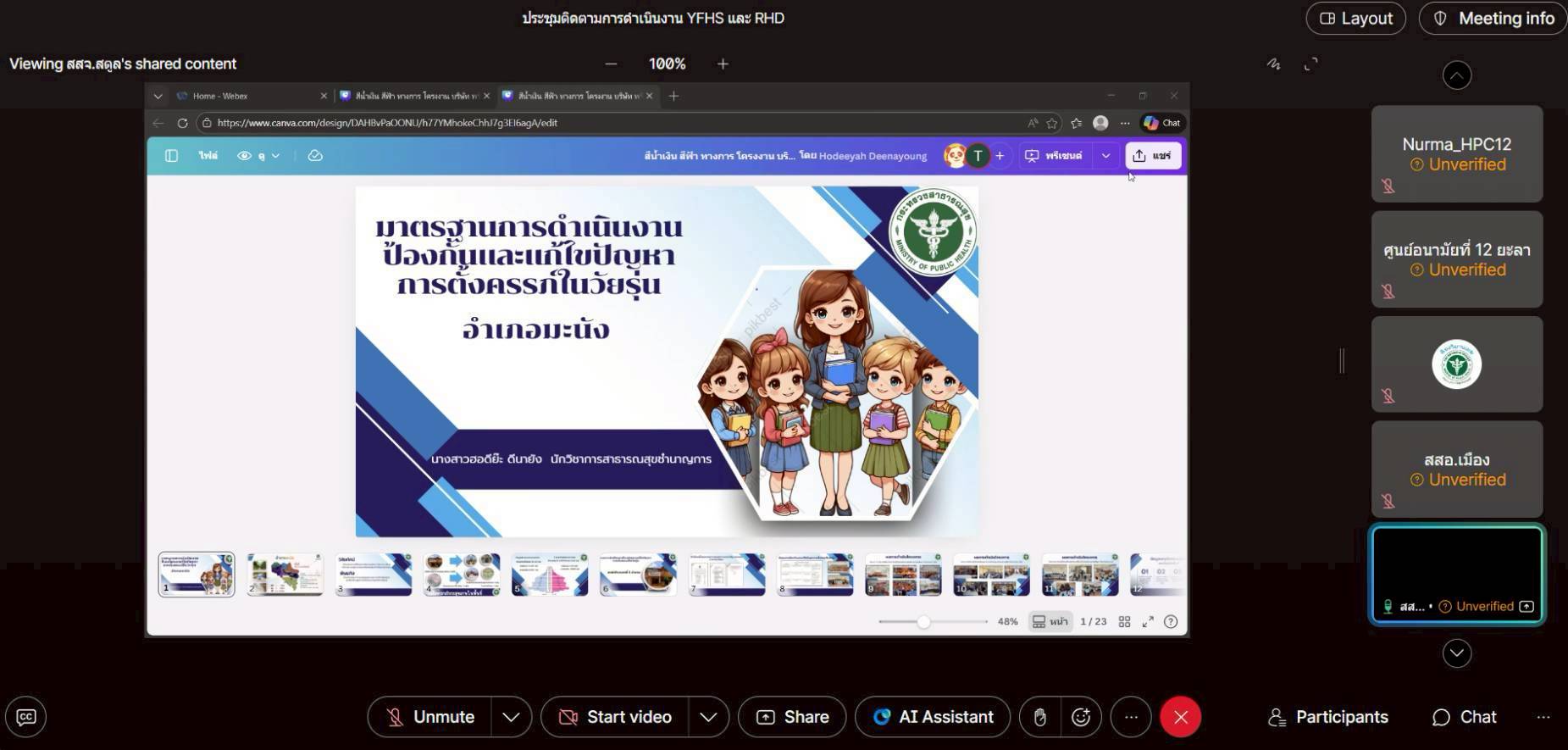The height and width of the screenshot is (750, 1568).
Task: Click the Layout button
Action: pyautogui.click(x=1355, y=19)
